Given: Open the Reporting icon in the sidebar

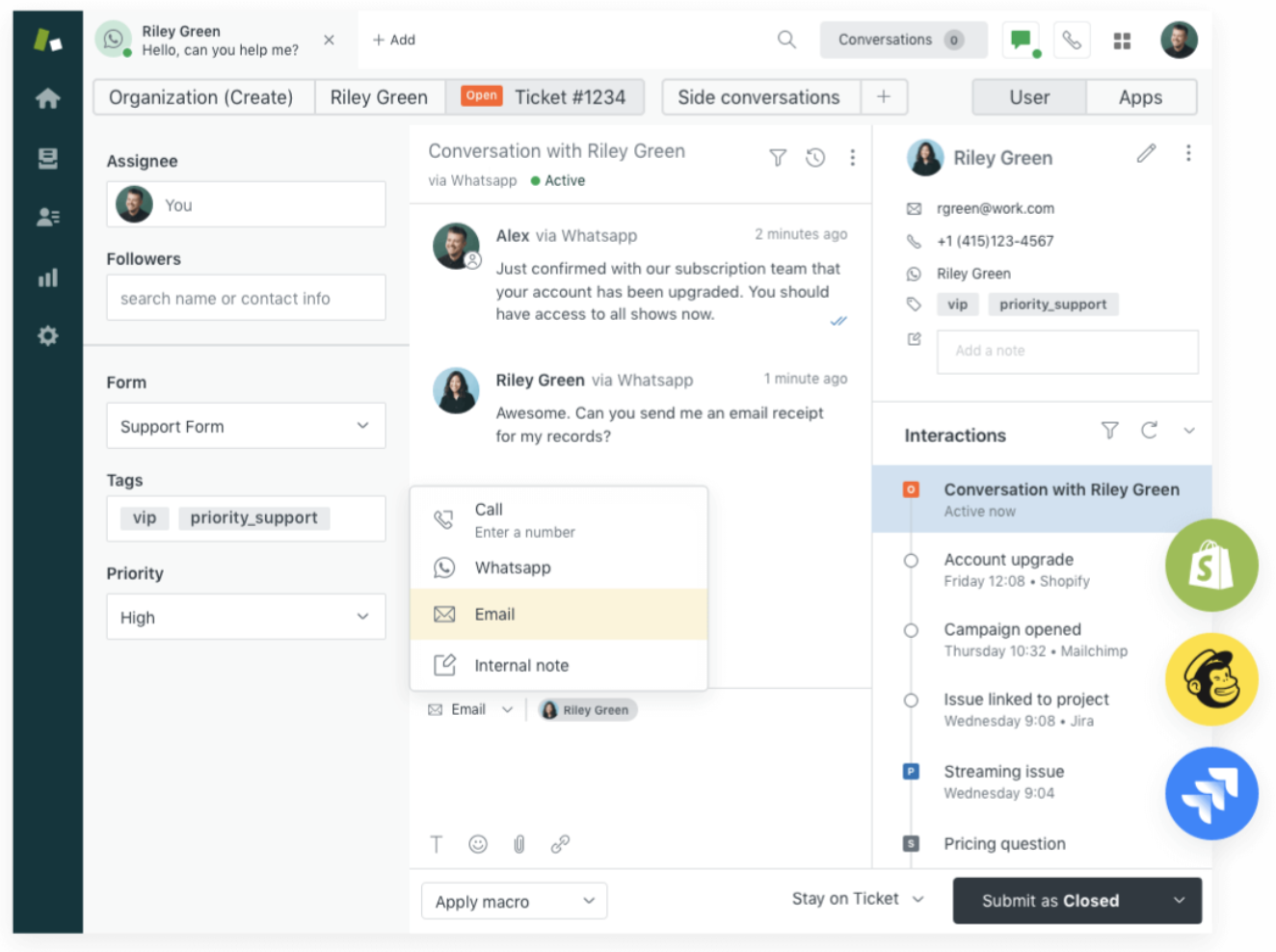Looking at the screenshot, I should [47, 277].
